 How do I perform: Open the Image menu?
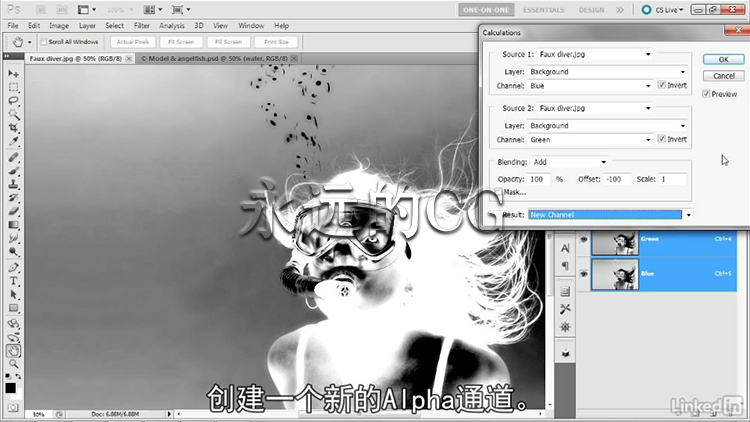click(59, 26)
